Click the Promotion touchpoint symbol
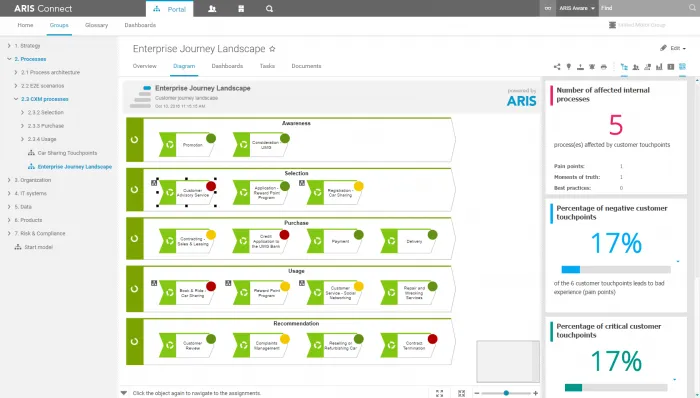 [x=188, y=145]
